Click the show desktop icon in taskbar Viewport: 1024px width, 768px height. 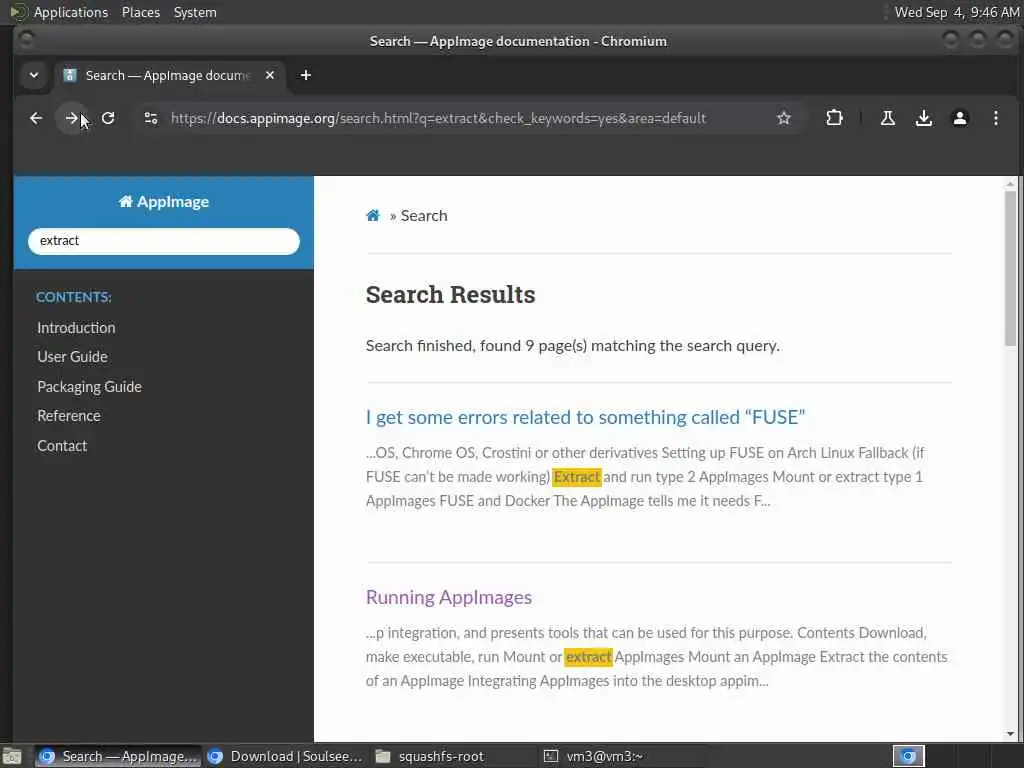(12, 756)
